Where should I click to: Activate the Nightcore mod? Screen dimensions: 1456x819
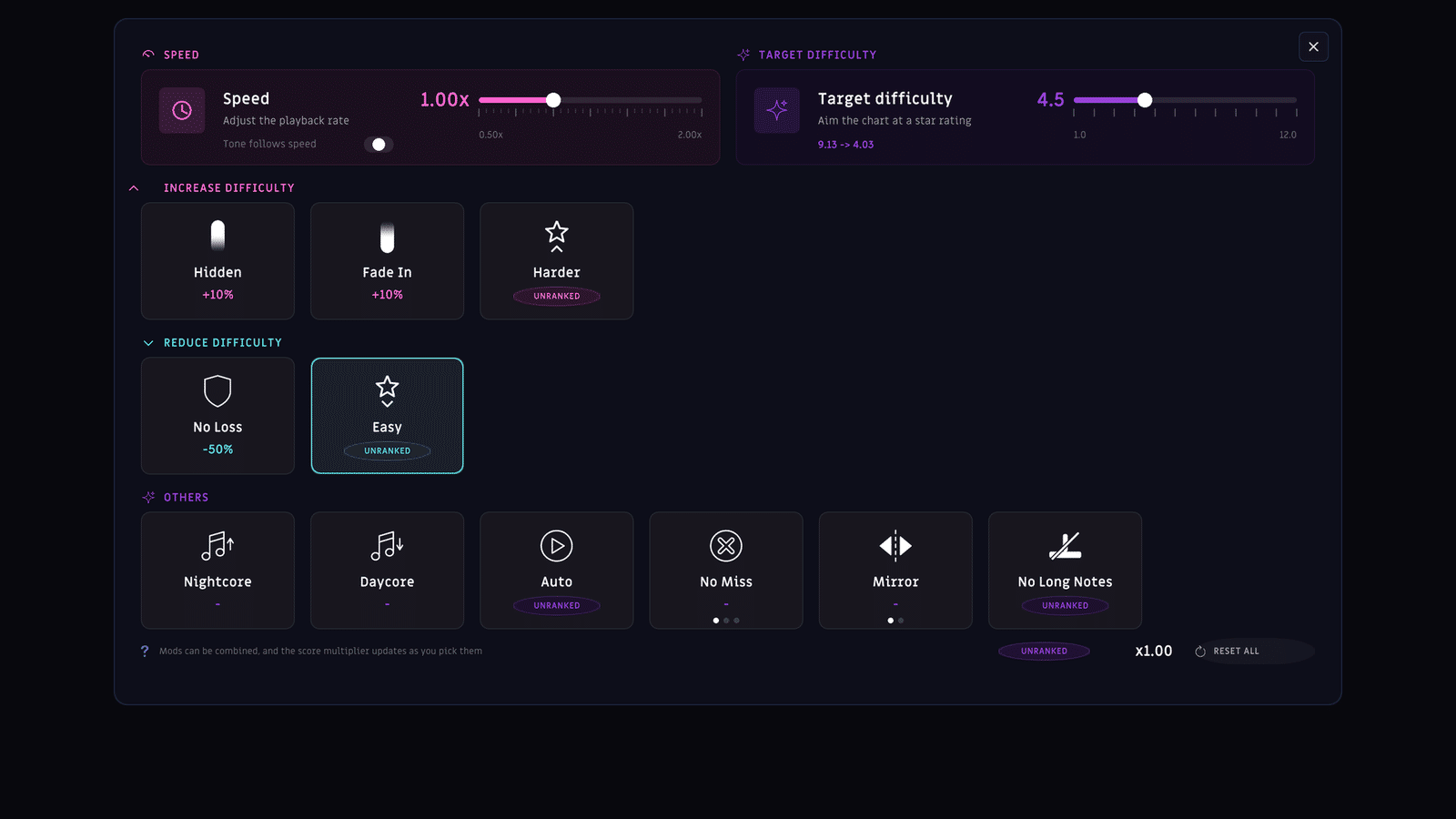coord(217,571)
